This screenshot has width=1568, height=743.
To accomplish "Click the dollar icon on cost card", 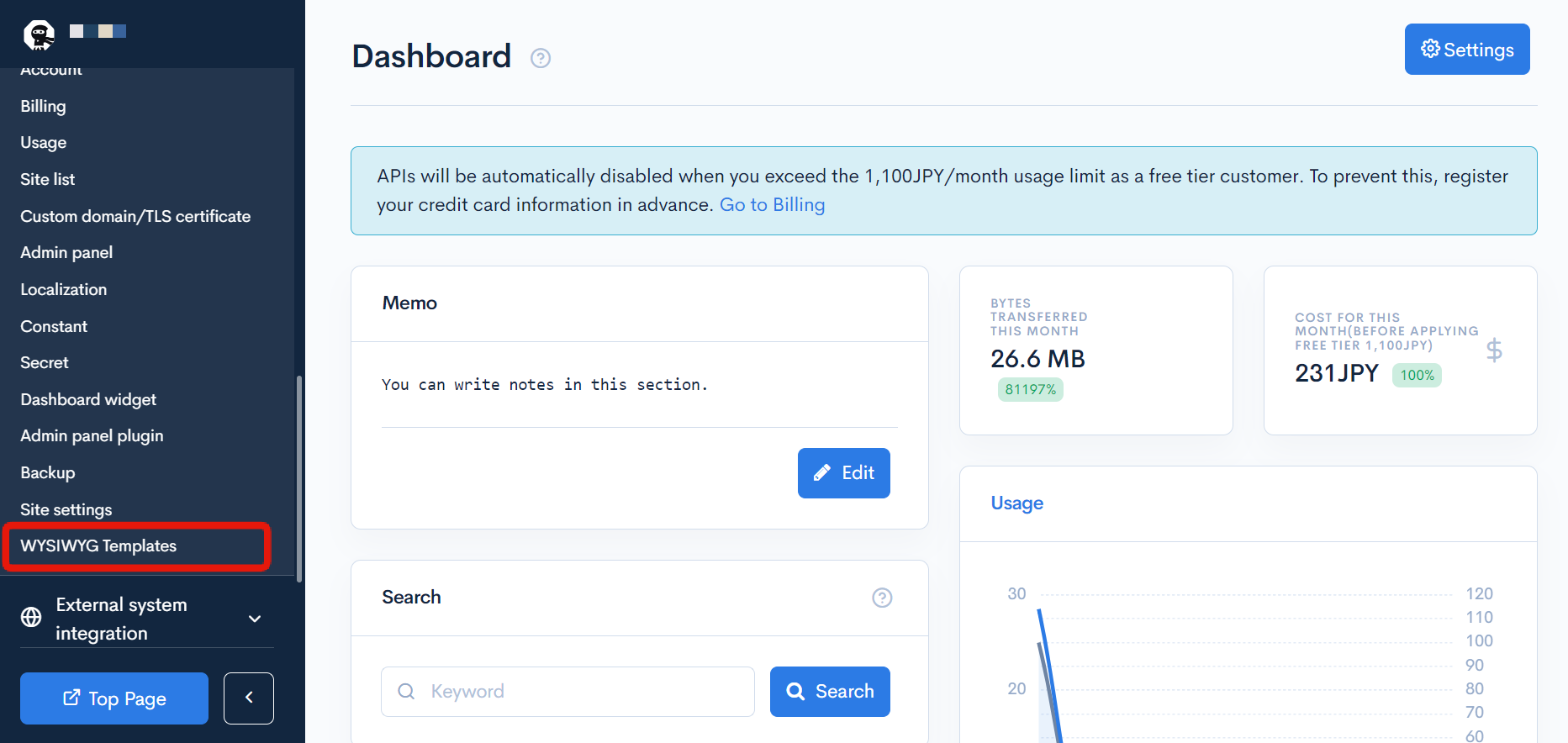I will point(1494,350).
